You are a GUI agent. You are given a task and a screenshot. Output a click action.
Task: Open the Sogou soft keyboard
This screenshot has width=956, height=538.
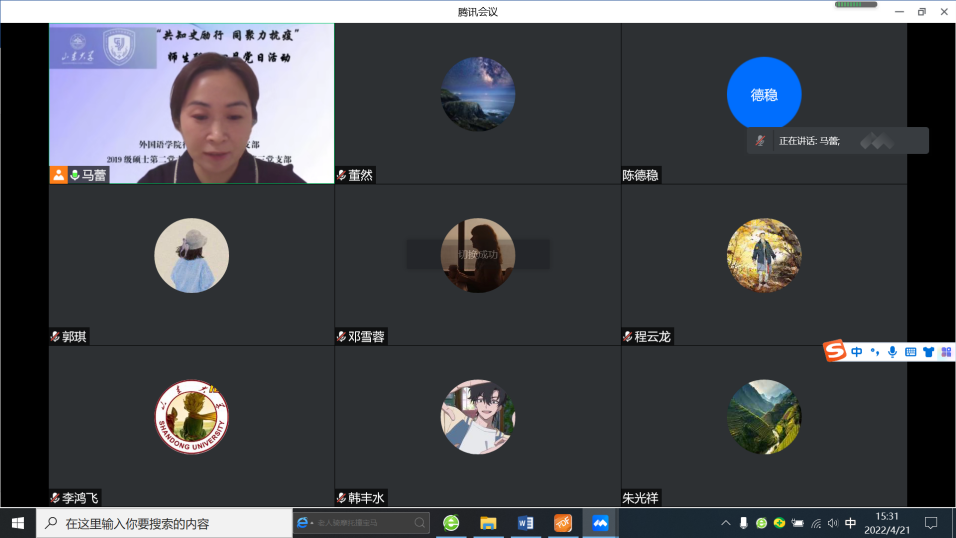(x=910, y=352)
